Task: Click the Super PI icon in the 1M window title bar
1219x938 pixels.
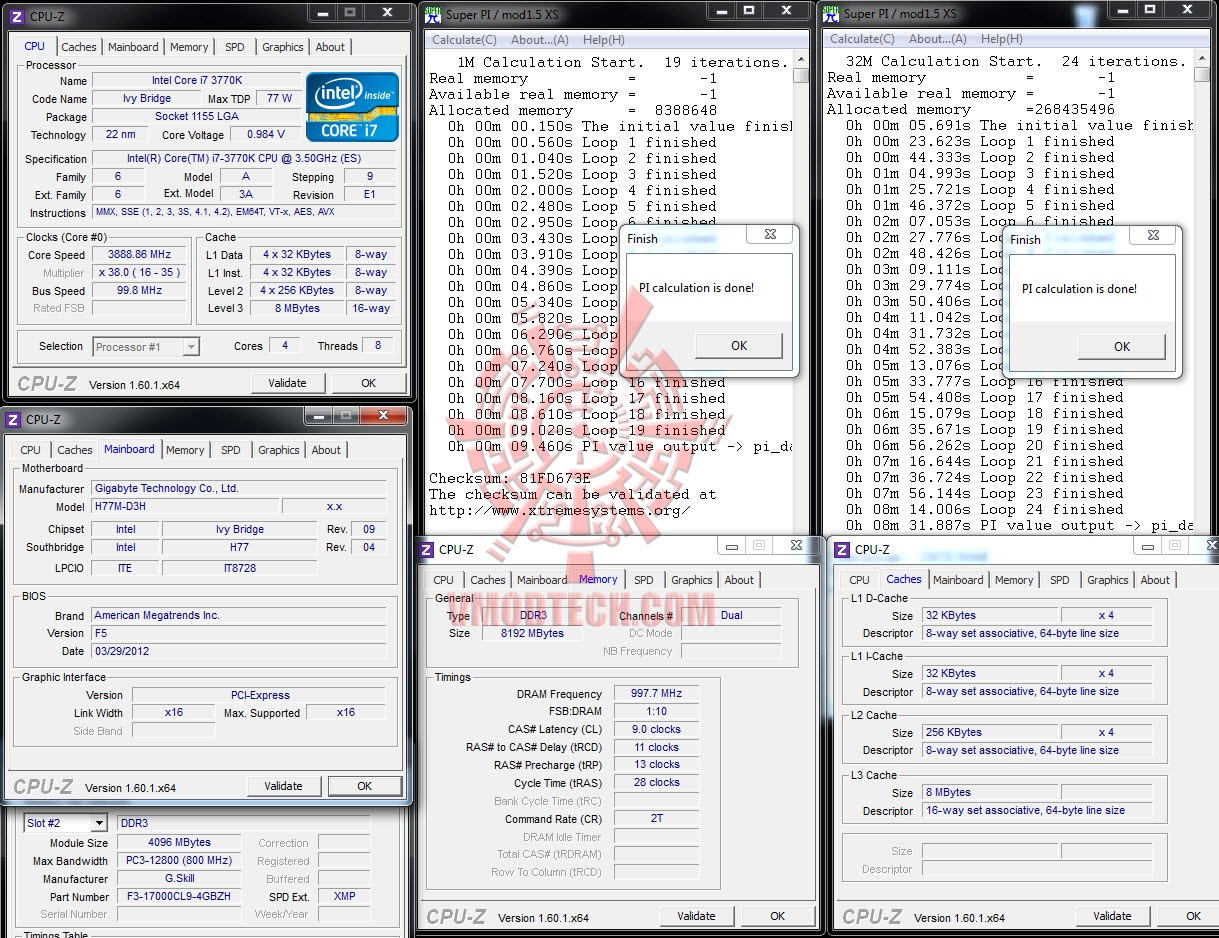Action: coord(432,14)
